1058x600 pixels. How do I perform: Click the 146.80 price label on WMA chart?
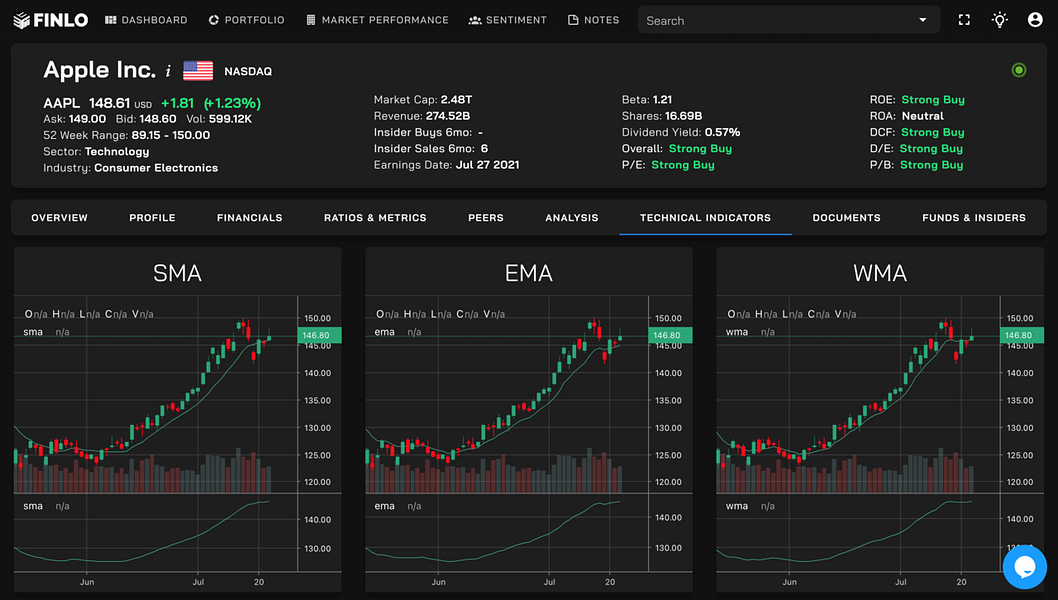click(1022, 335)
